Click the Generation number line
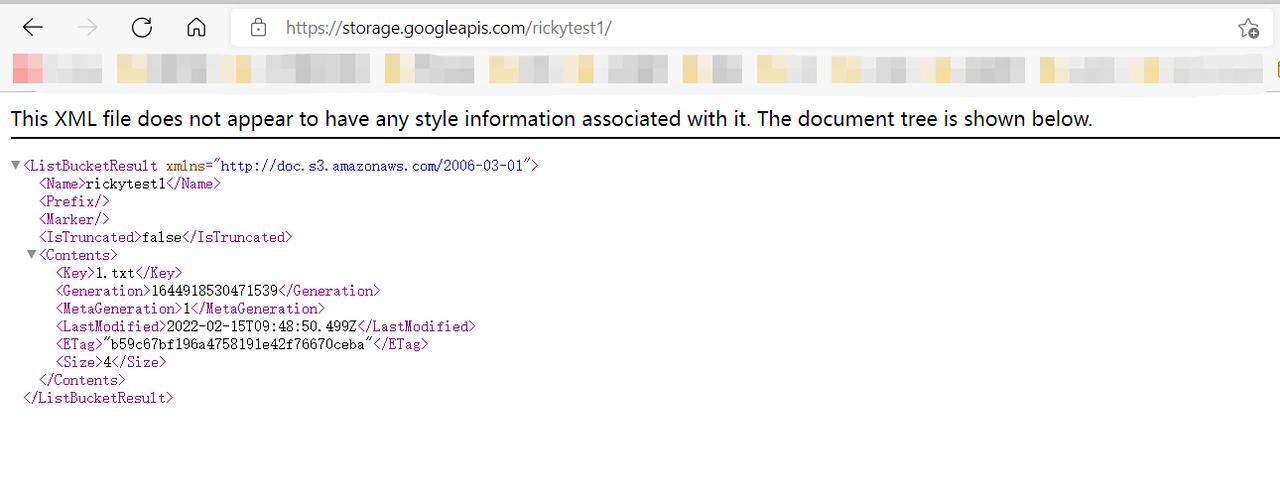Screen dimensions: 1280x502 pos(217,291)
